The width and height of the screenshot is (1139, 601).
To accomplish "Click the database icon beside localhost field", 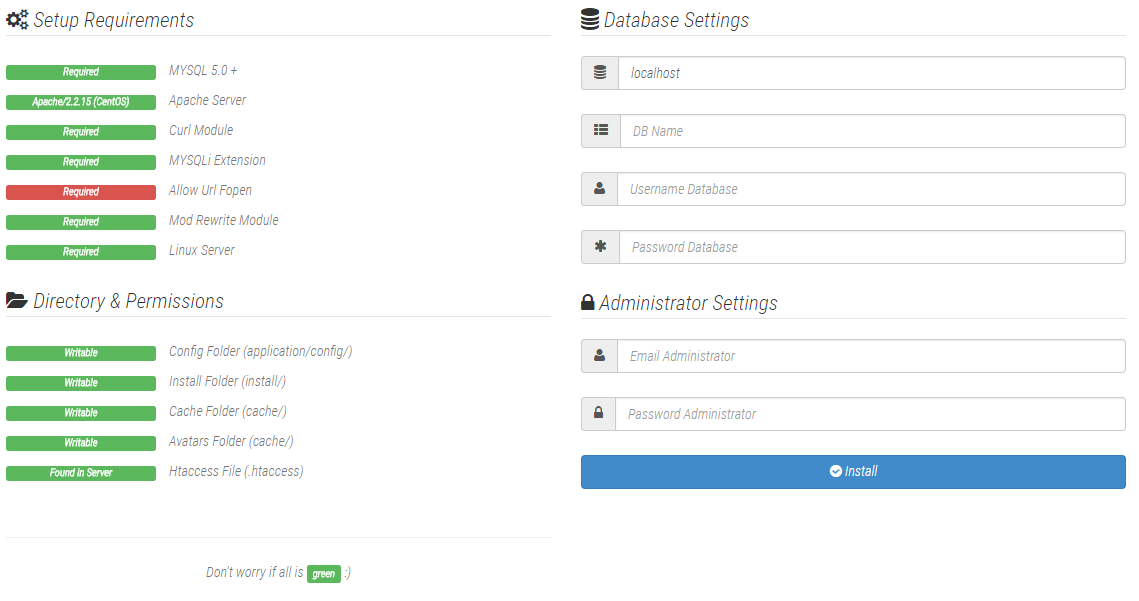I will coord(600,73).
